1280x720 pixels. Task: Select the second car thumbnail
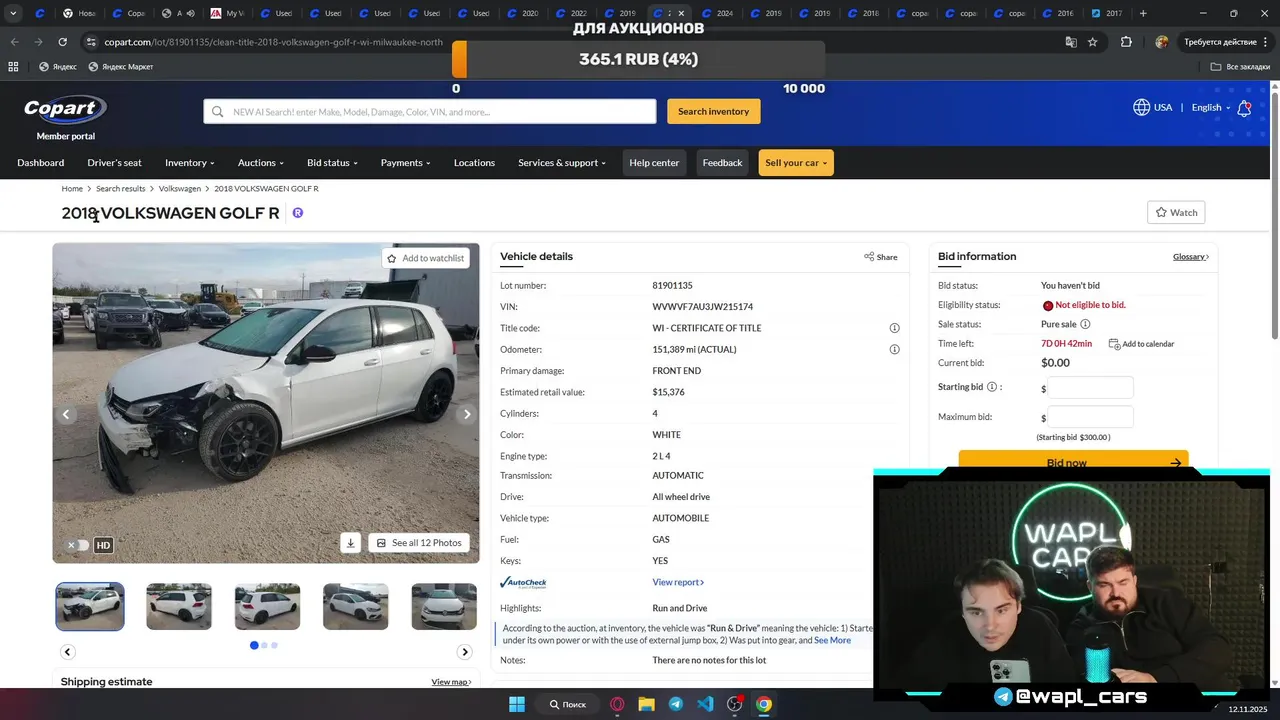(179, 607)
